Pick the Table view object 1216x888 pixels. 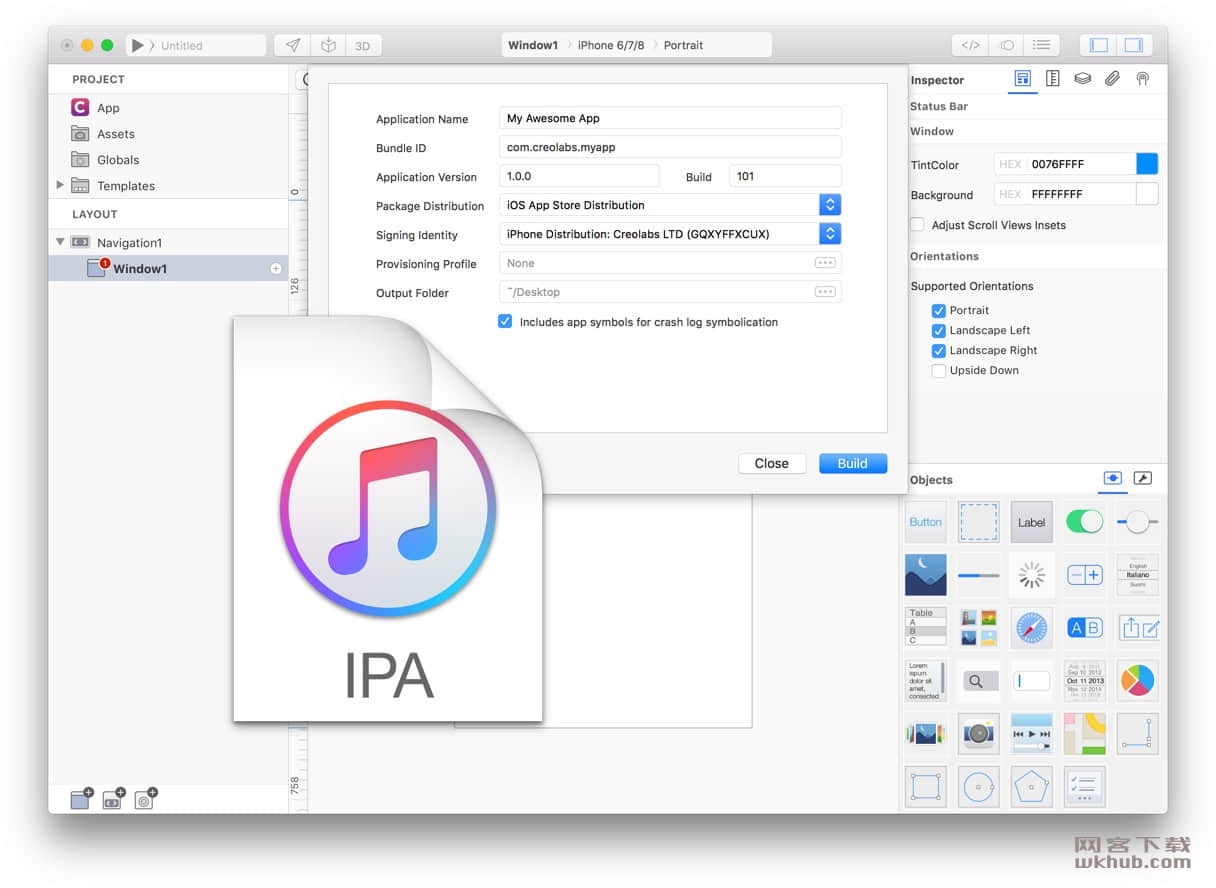(926, 627)
